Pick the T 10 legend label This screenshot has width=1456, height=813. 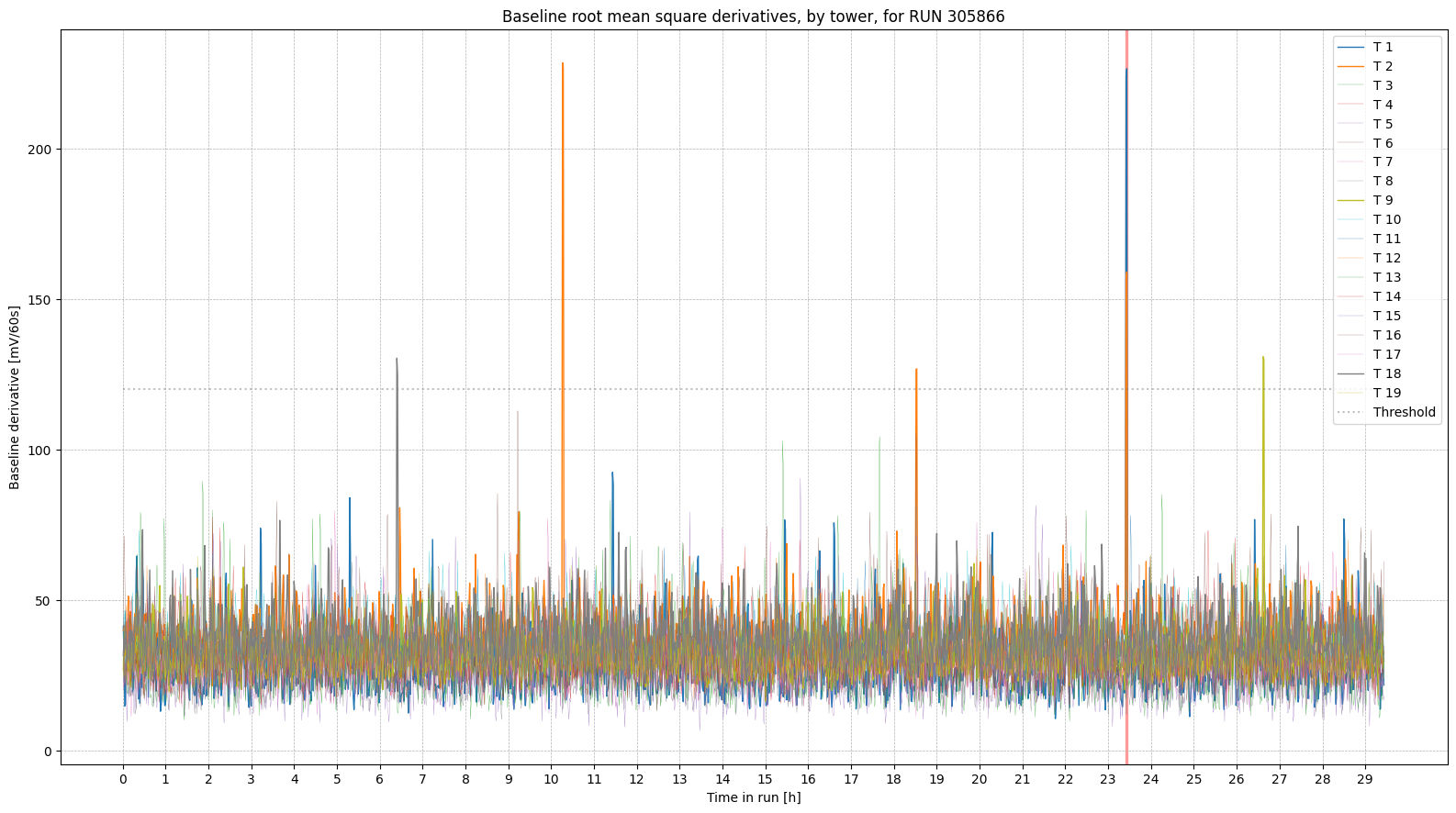(x=1386, y=219)
